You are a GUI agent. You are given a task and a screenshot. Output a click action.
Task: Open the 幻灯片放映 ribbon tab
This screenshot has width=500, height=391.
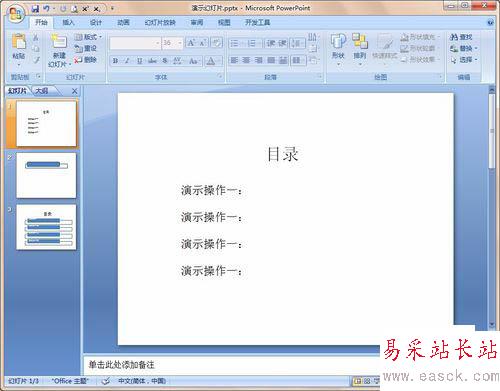tap(160, 22)
